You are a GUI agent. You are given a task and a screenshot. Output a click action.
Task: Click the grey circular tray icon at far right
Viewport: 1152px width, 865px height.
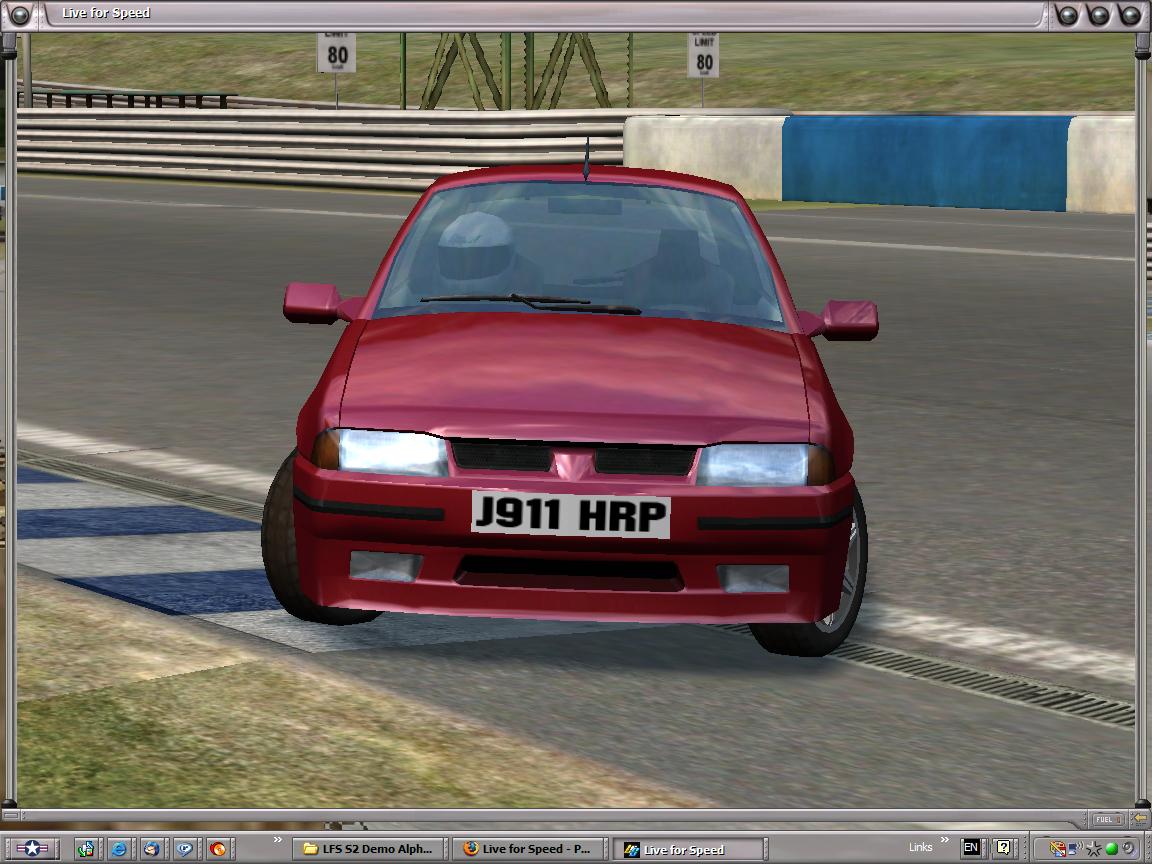coord(1128,849)
